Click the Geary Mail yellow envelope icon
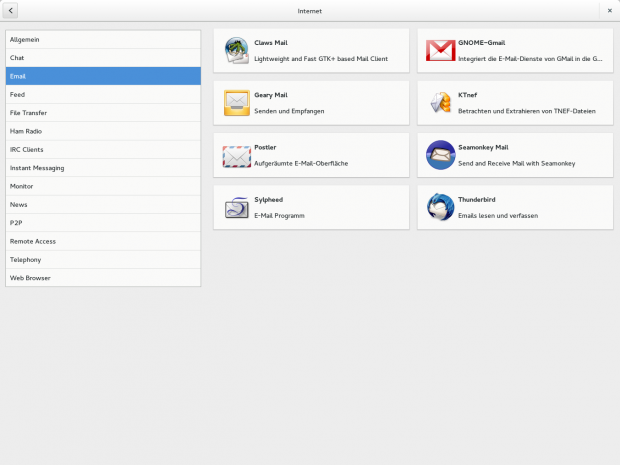Image resolution: width=620 pixels, height=465 pixels. click(237, 103)
